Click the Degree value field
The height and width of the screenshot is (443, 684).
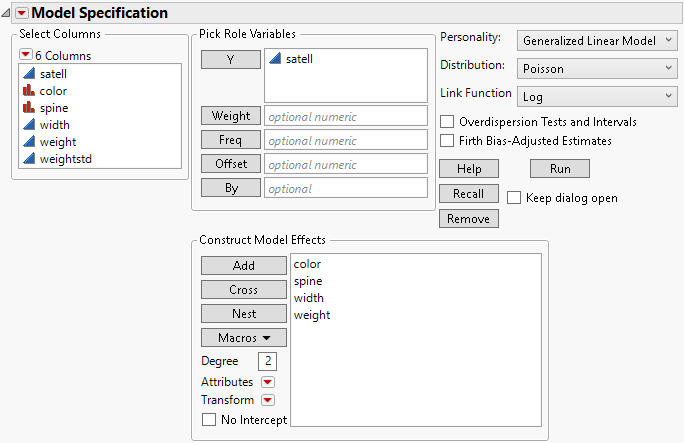tap(267, 361)
